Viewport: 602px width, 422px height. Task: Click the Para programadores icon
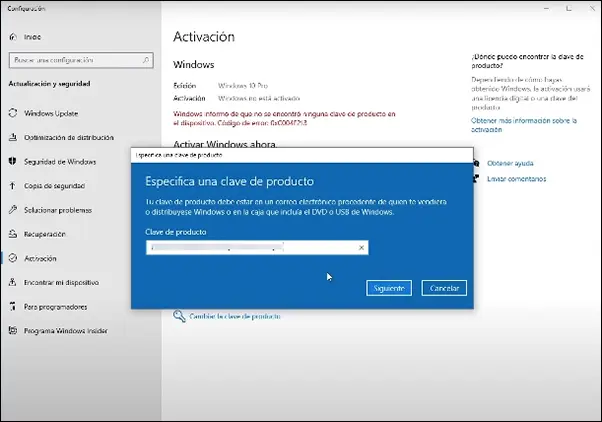point(13,306)
